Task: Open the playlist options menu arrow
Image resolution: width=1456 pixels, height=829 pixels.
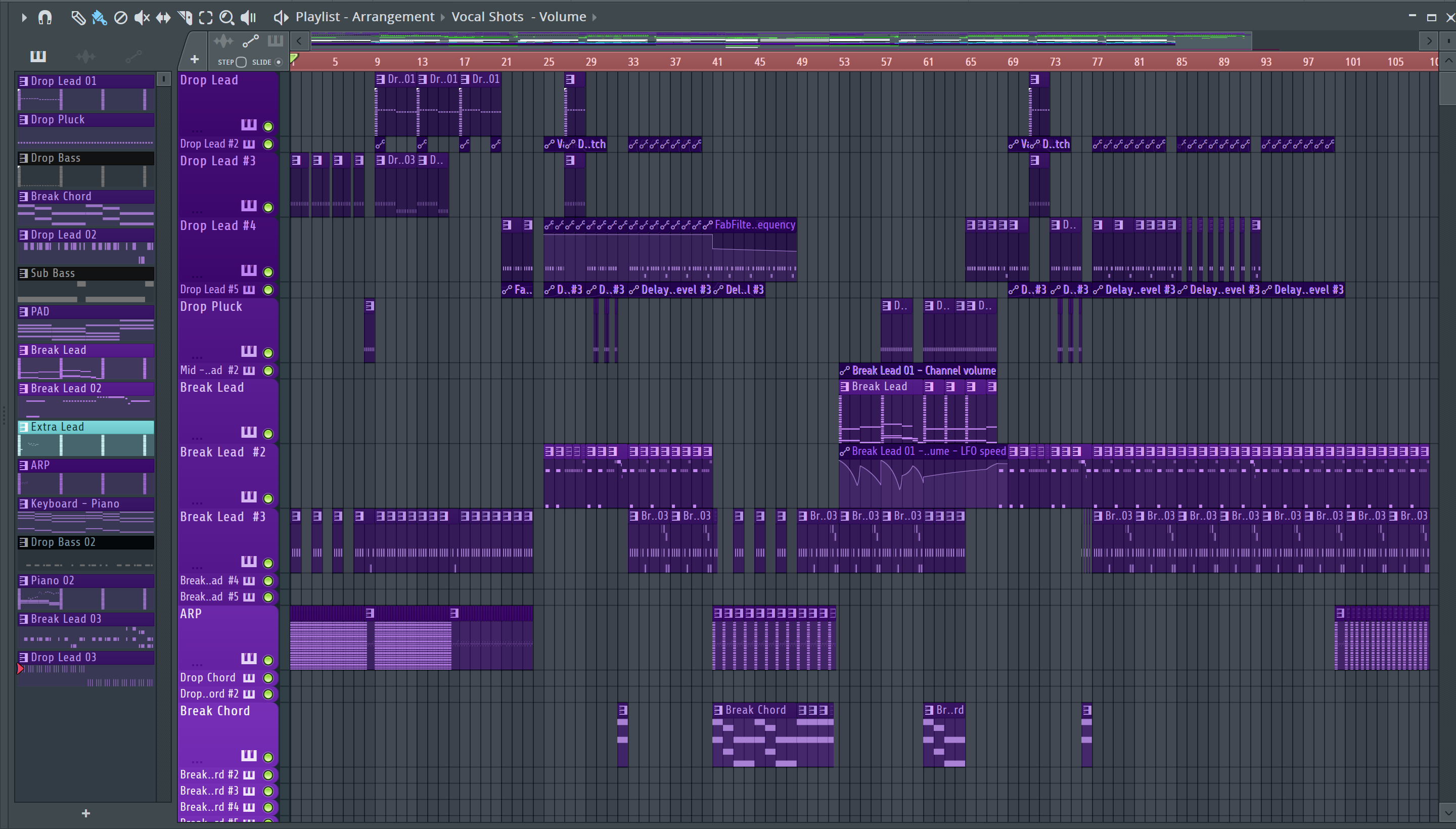Action: [x=24, y=18]
